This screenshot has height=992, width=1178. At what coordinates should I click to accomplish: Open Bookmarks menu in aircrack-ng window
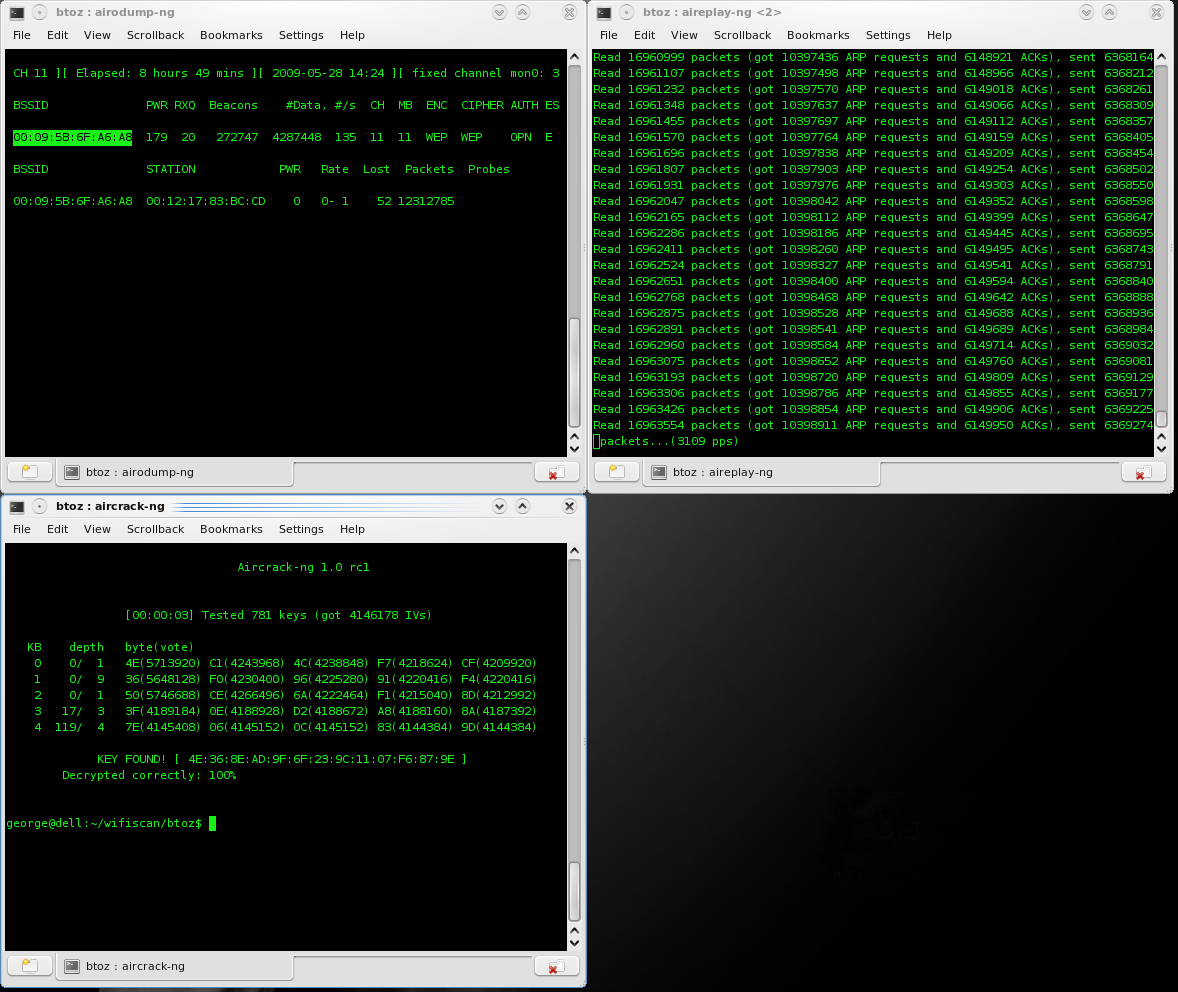click(x=231, y=529)
